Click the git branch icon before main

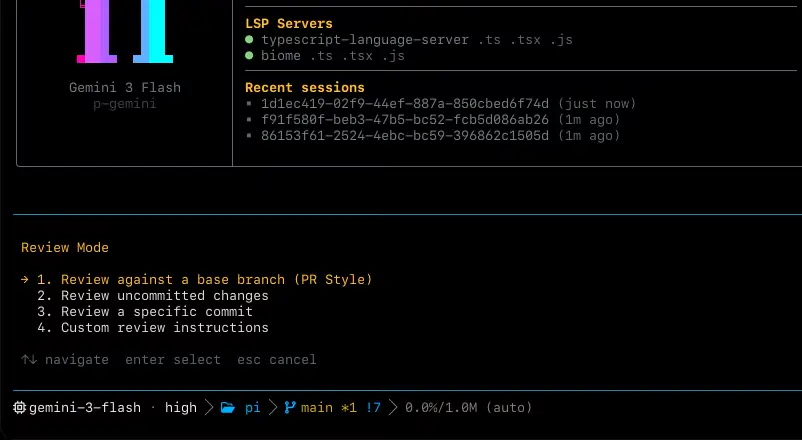[x=290, y=407]
